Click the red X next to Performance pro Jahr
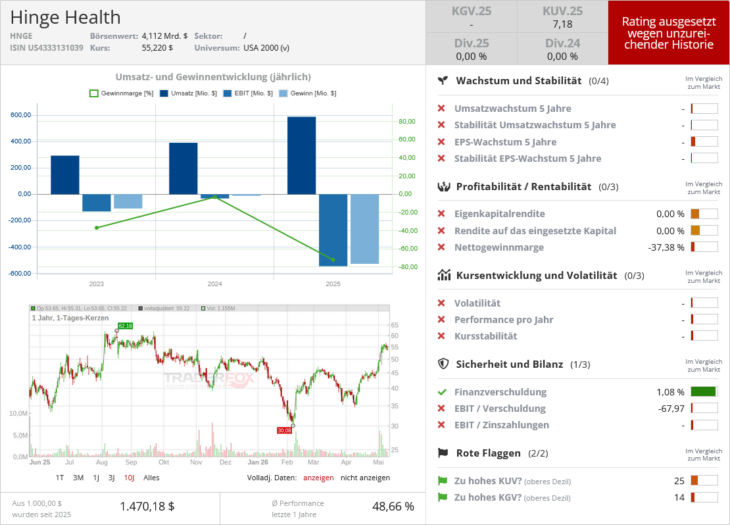 coord(441,319)
